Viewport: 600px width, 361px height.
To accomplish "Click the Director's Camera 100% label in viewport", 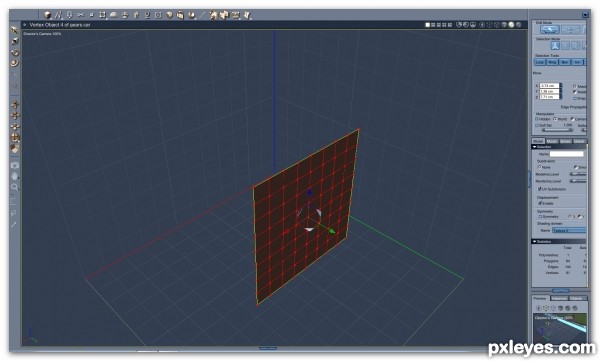I will coord(42,34).
